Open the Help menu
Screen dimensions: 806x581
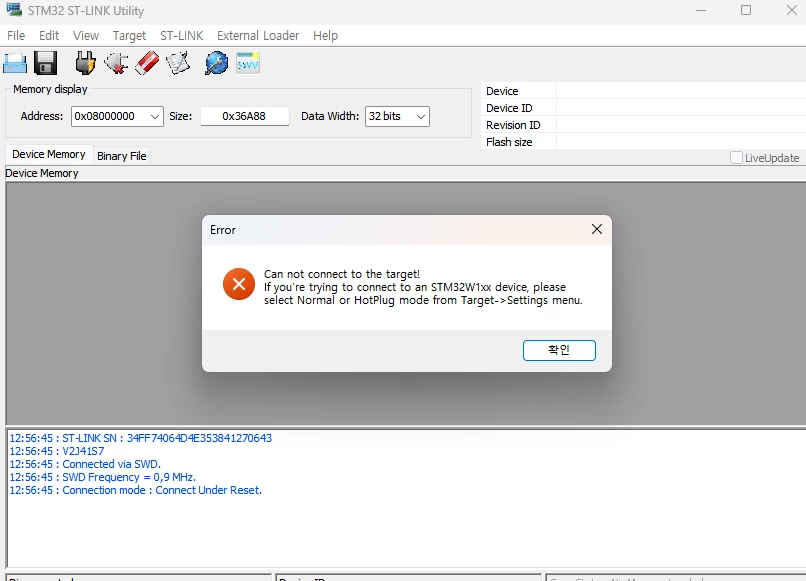[325, 35]
